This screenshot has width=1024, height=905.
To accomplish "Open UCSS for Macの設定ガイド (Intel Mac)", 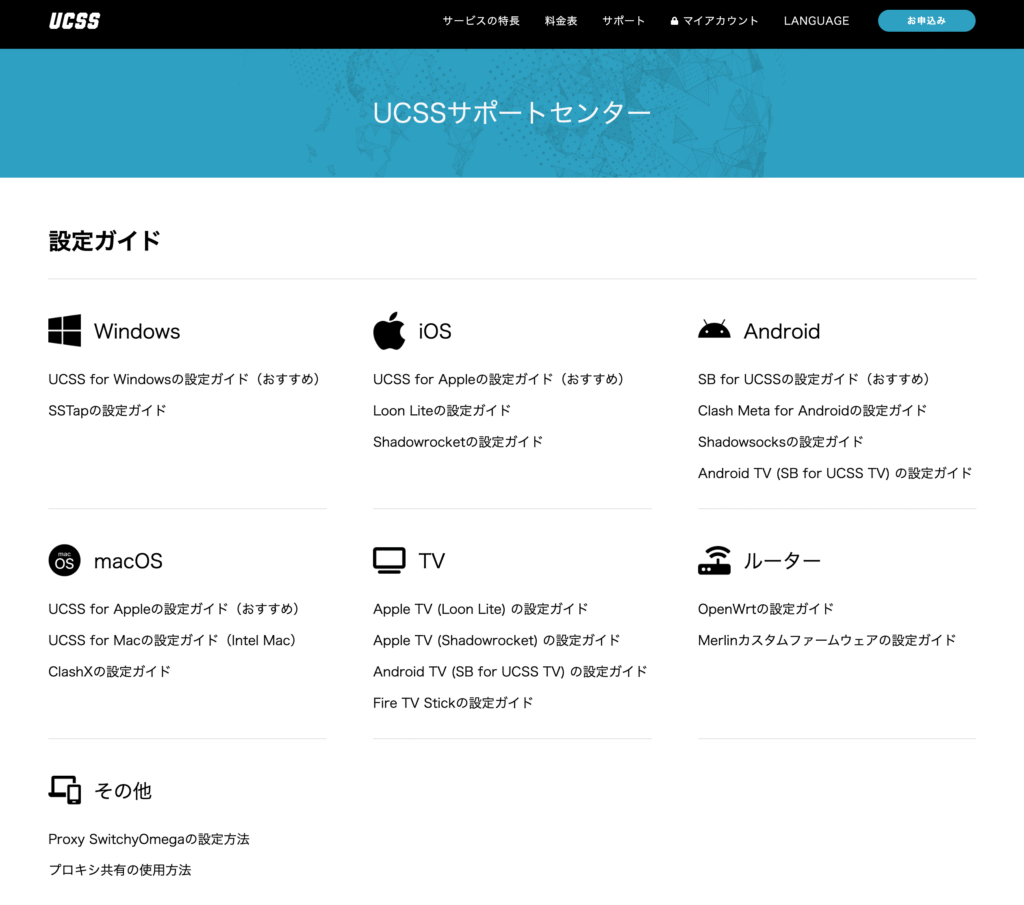I will (172, 641).
